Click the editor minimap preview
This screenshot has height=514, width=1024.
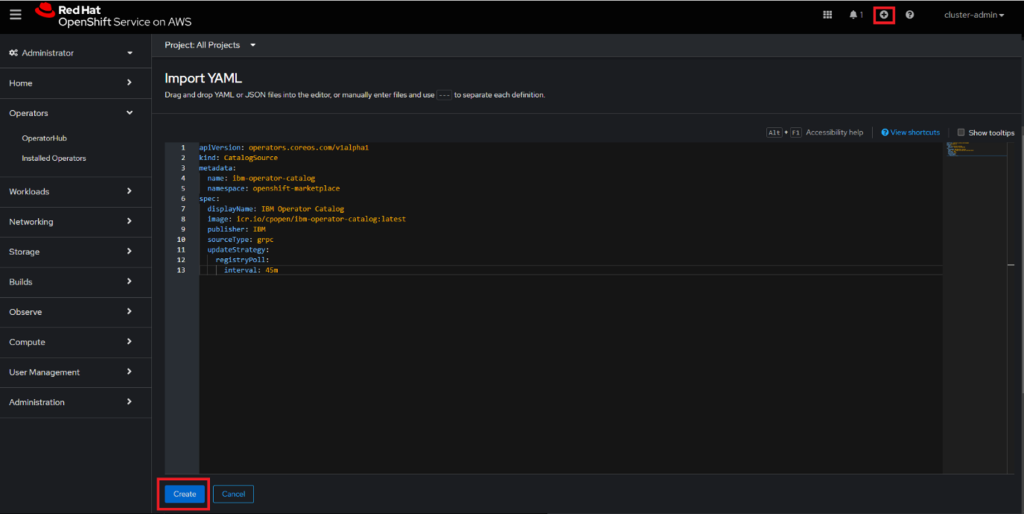pos(976,149)
